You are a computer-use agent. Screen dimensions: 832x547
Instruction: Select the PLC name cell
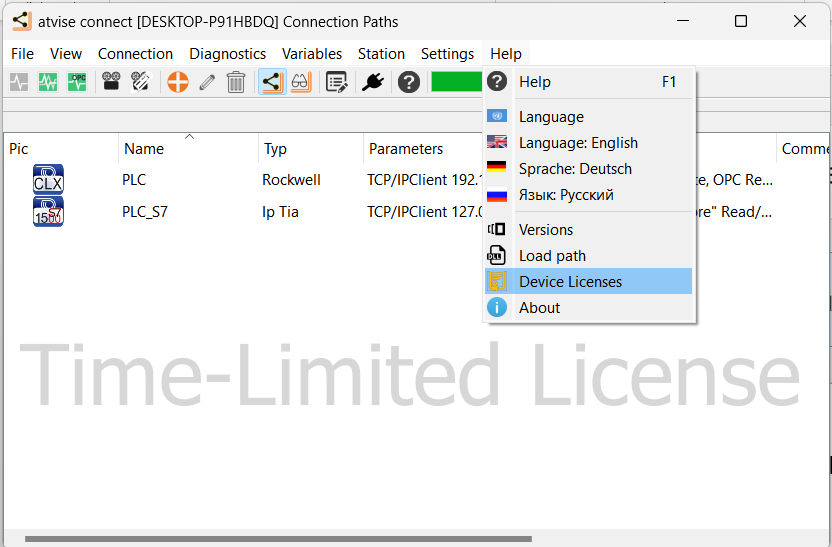(x=134, y=179)
